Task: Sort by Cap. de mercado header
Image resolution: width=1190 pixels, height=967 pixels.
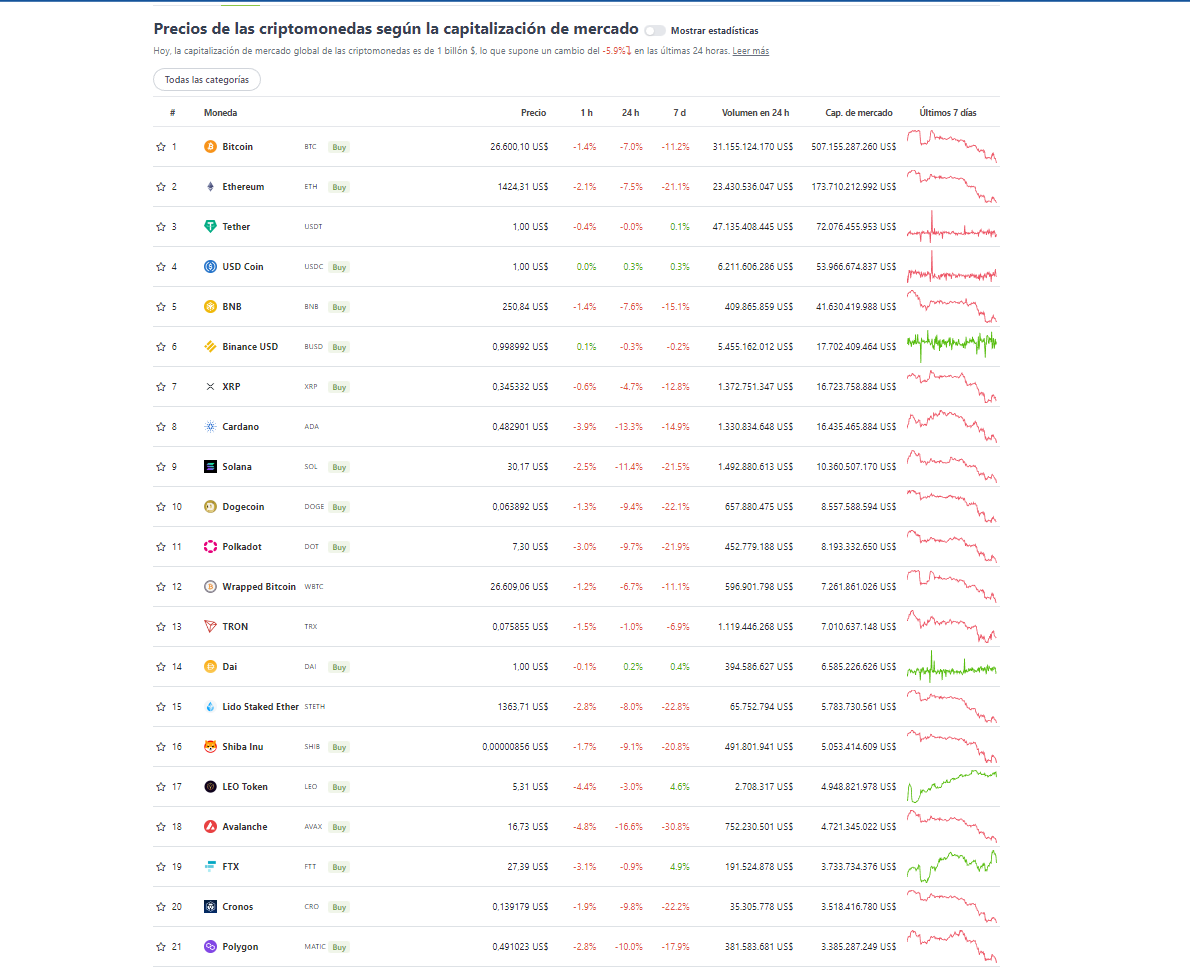Action: pyautogui.click(x=858, y=112)
